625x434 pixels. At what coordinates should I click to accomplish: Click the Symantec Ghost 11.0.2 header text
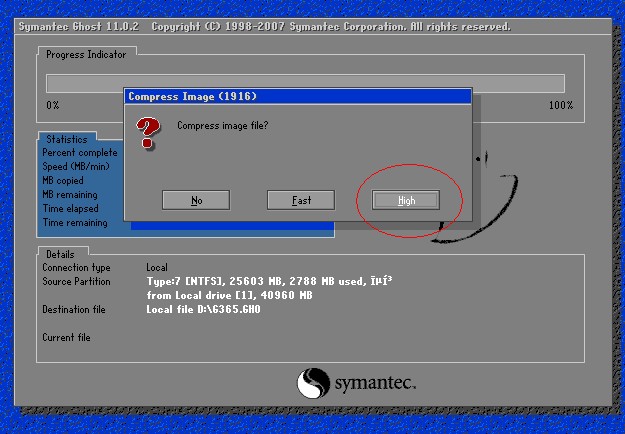point(79,27)
